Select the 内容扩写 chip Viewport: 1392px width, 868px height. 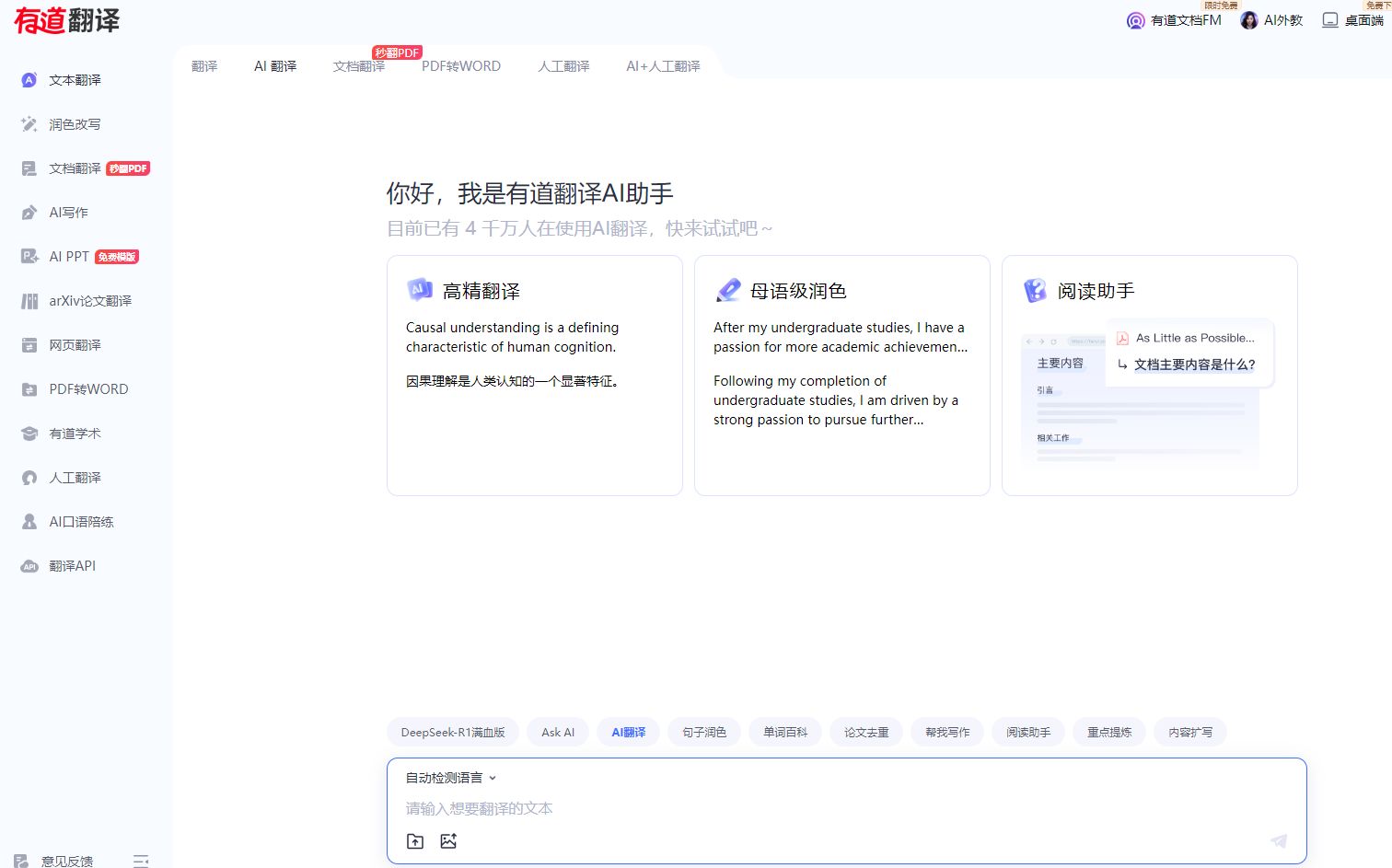tap(1190, 733)
